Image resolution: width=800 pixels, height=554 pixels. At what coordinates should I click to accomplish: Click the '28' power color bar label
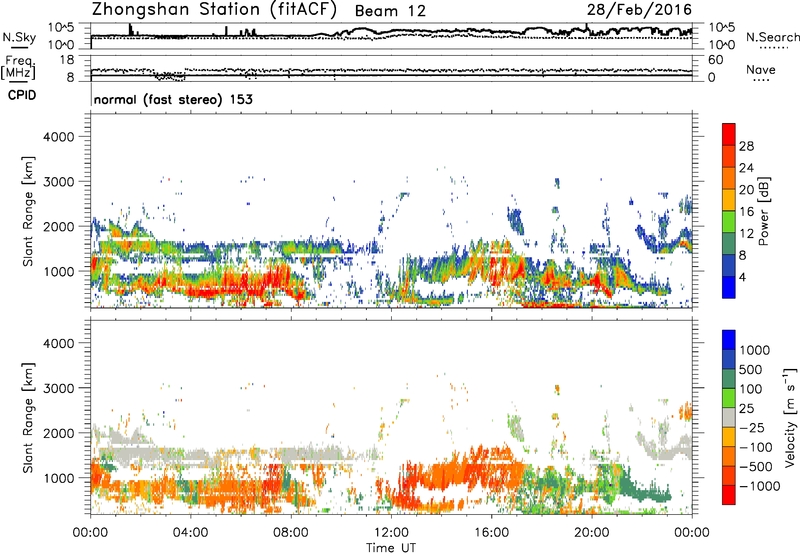(746, 146)
